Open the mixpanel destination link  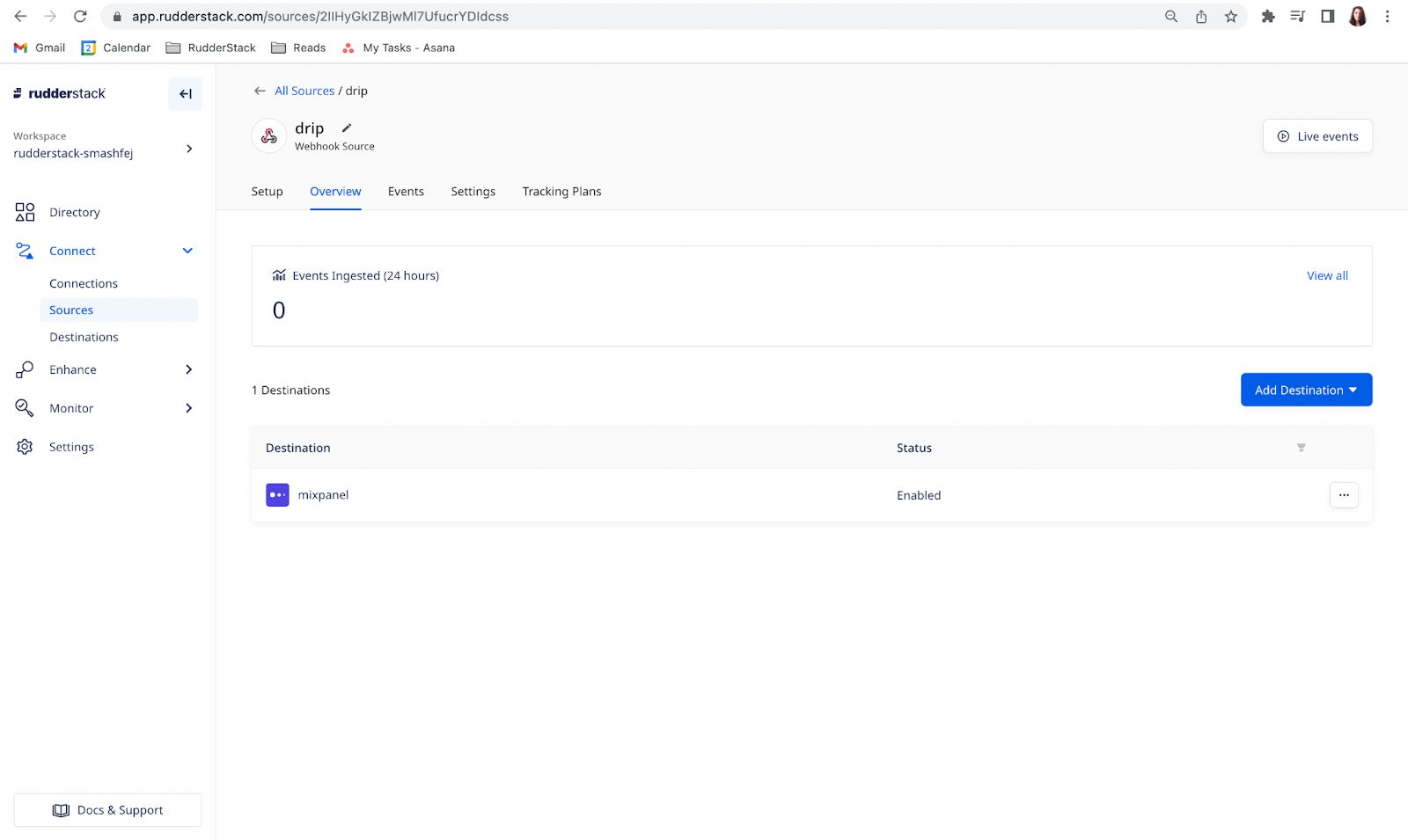coord(323,495)
